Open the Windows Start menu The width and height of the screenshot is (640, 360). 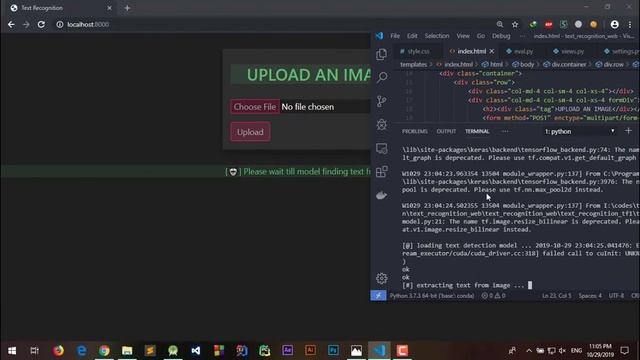12,350
